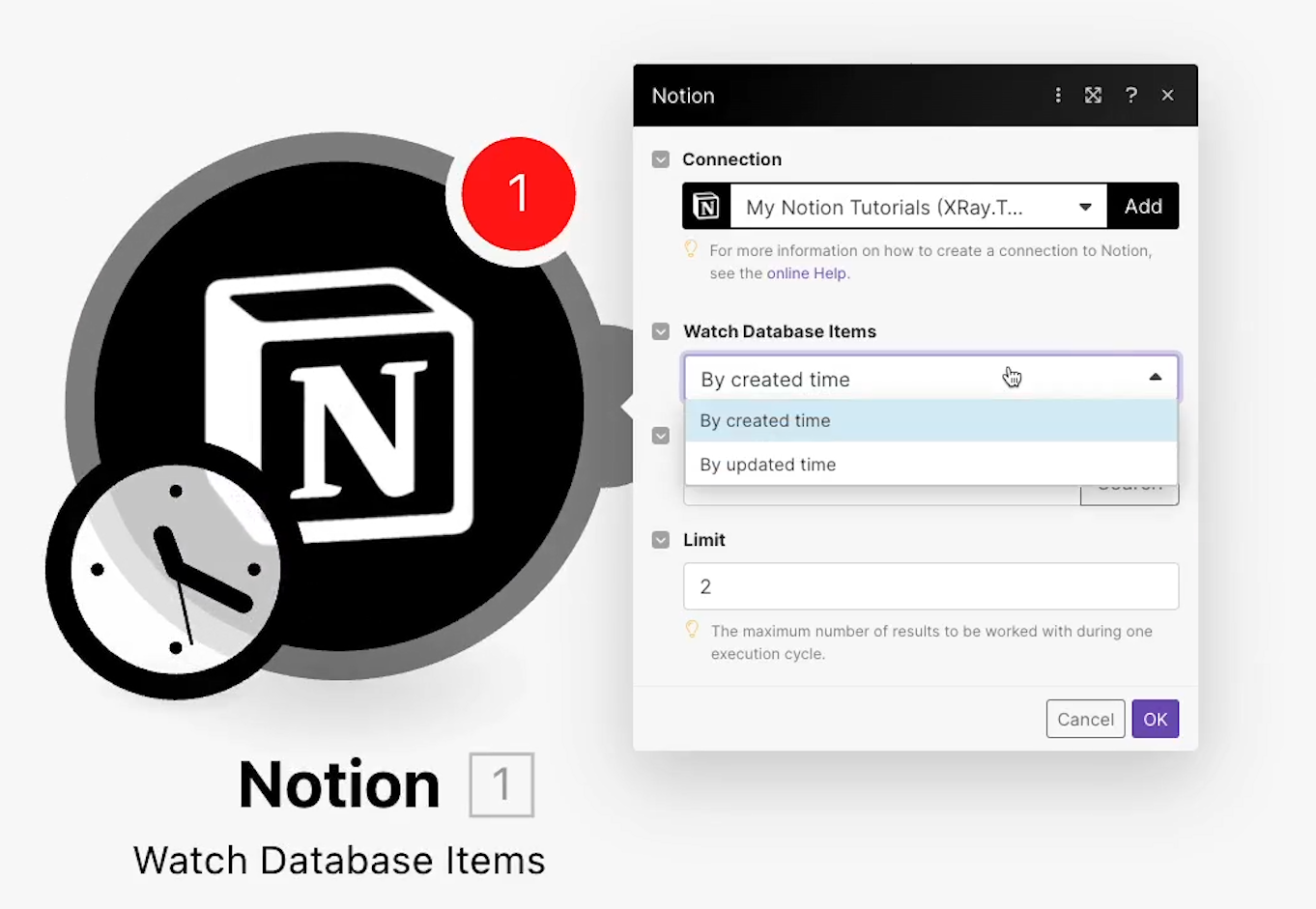Image resolution: width=1316 pixels, height=909 pixels.
Task: Click the lightbulb hint icon under Connection
Action: (691, 249)
